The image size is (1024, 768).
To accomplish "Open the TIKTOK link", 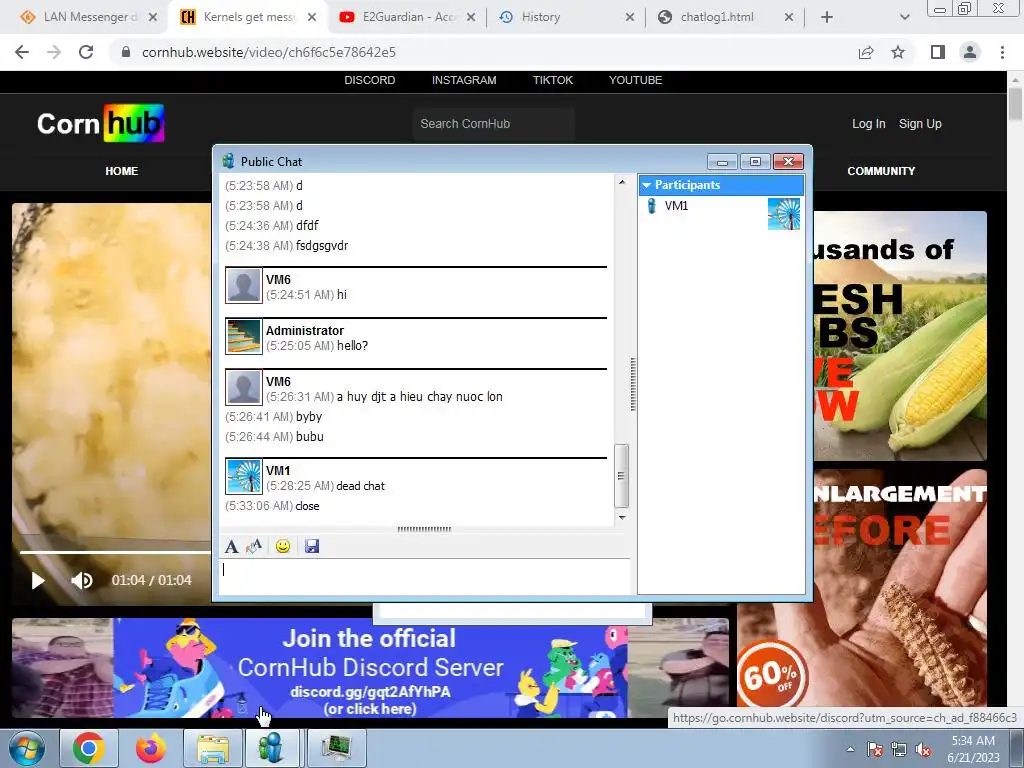I will point(552,80).
